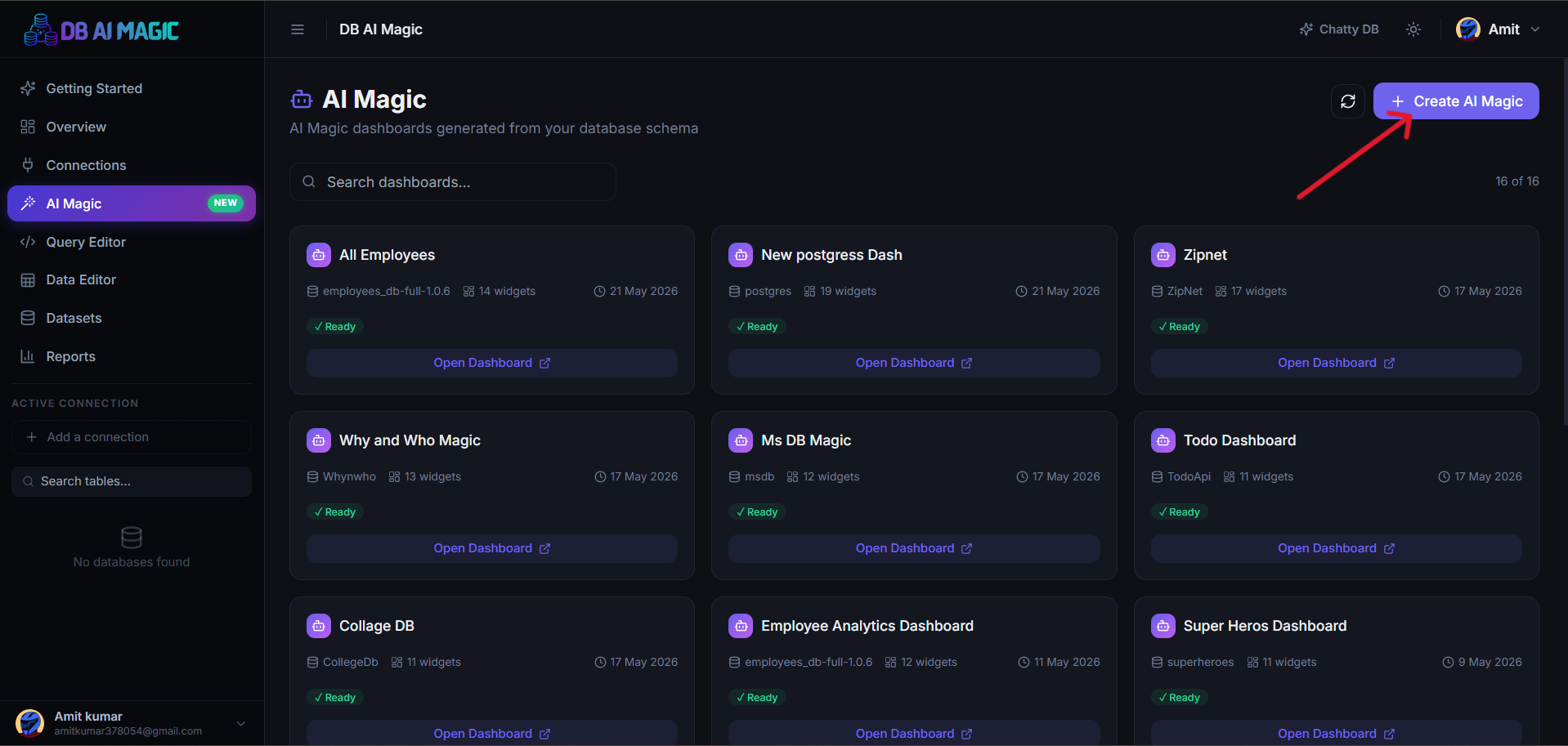Refresh the AI Magic dashboards list
Screen dimensions: 1568x746
click(1348, 101)
